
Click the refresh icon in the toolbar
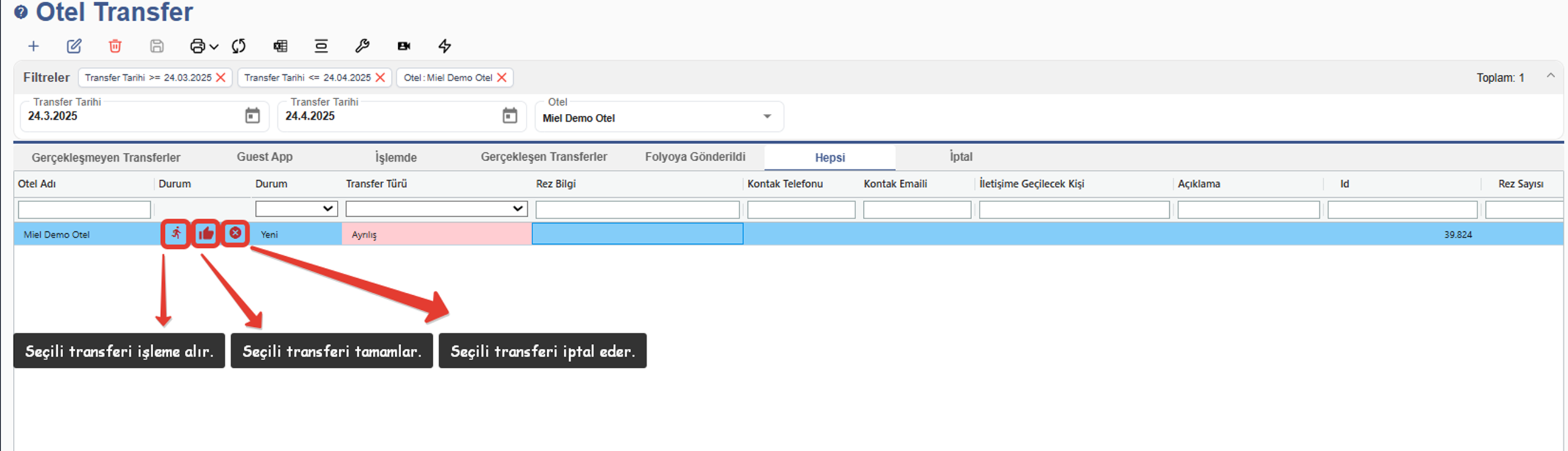[238, 46]
